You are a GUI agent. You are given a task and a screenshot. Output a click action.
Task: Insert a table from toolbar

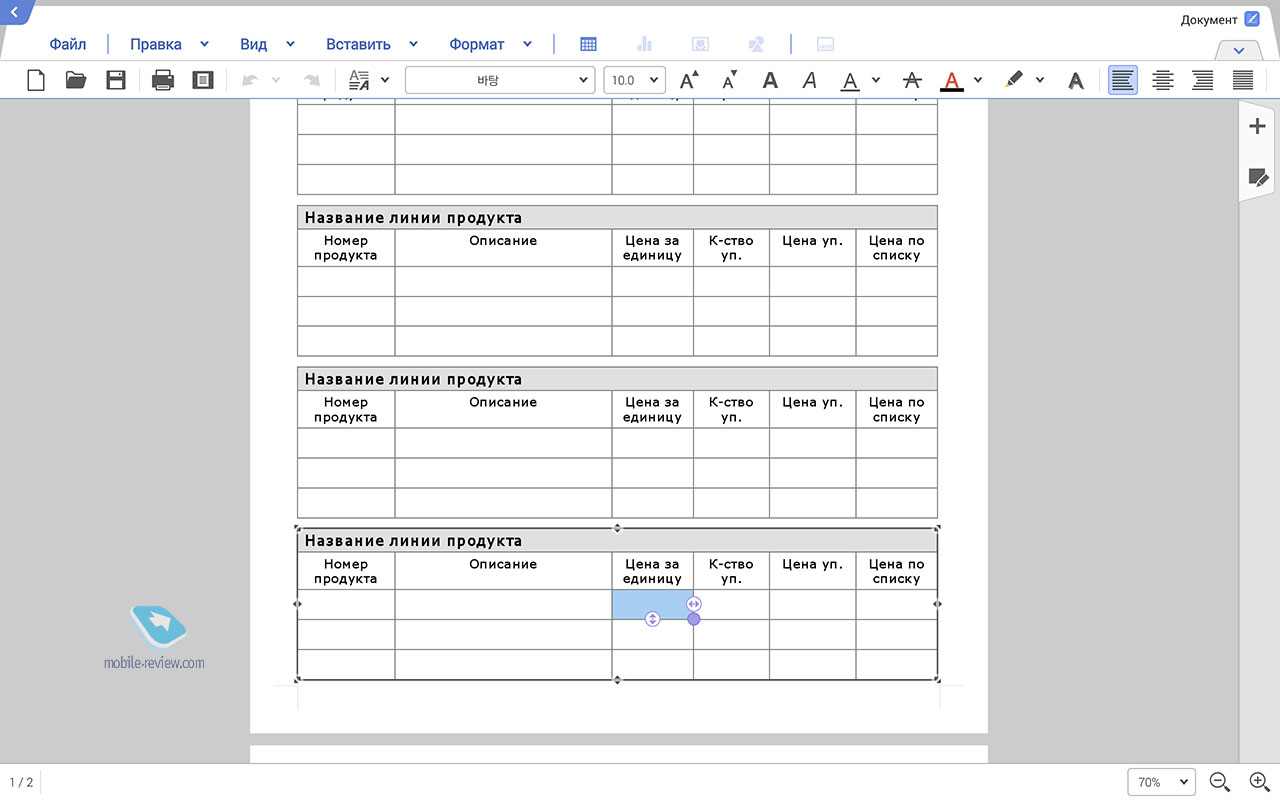(589, 44)
